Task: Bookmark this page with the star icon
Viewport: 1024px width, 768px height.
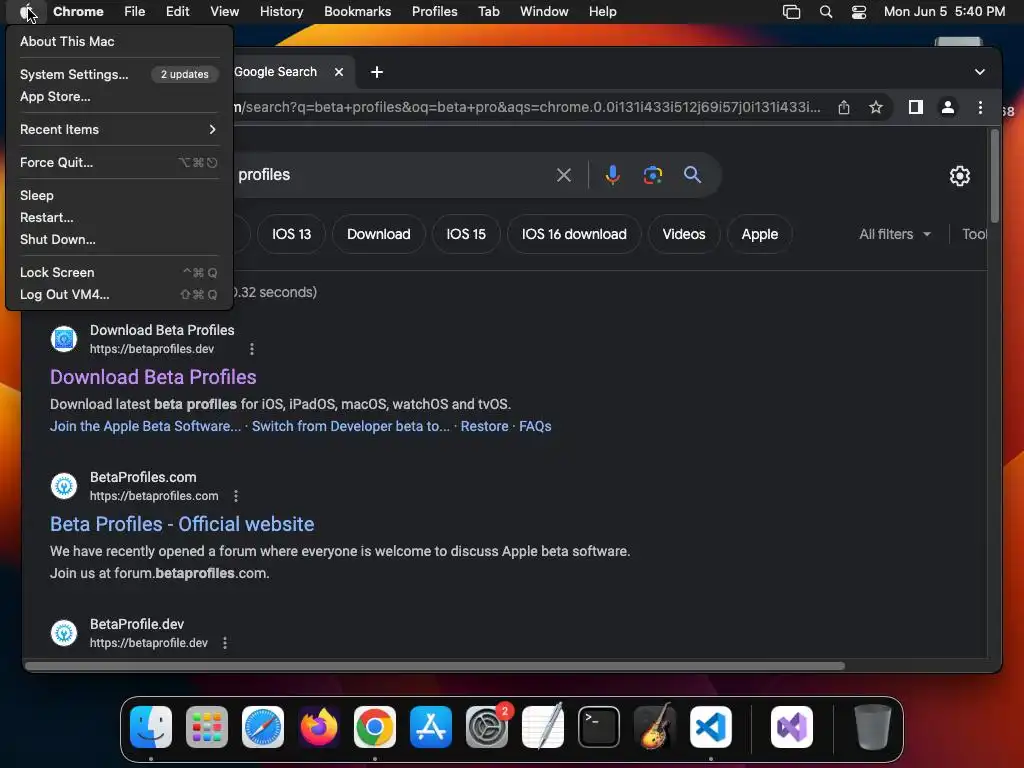Action: (876, 107)
